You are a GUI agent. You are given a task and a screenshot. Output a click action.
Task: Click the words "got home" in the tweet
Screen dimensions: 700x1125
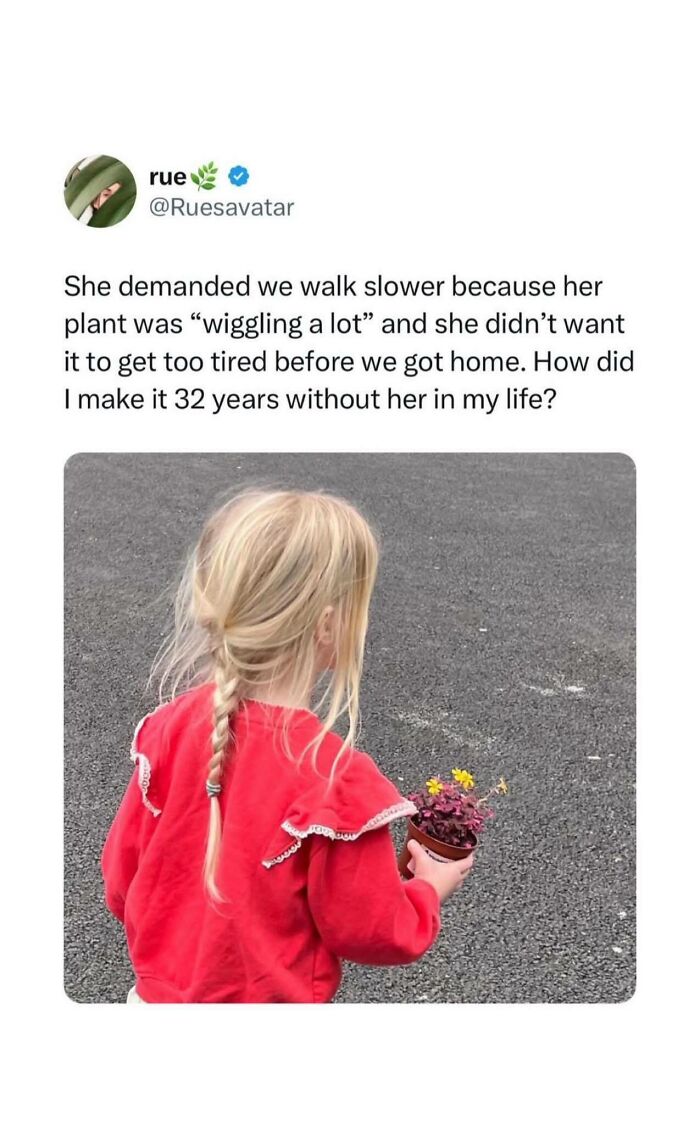click(464, 362)
